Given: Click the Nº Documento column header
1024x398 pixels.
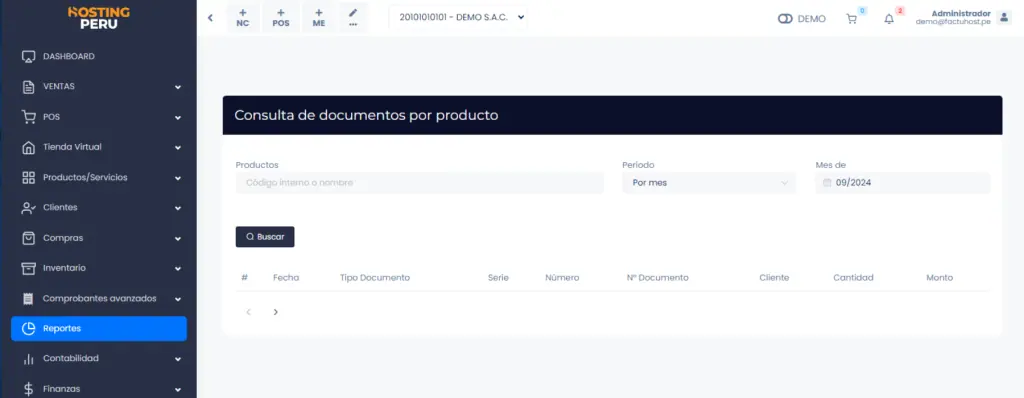Looking at the screenshot, I should pos(658,278).
